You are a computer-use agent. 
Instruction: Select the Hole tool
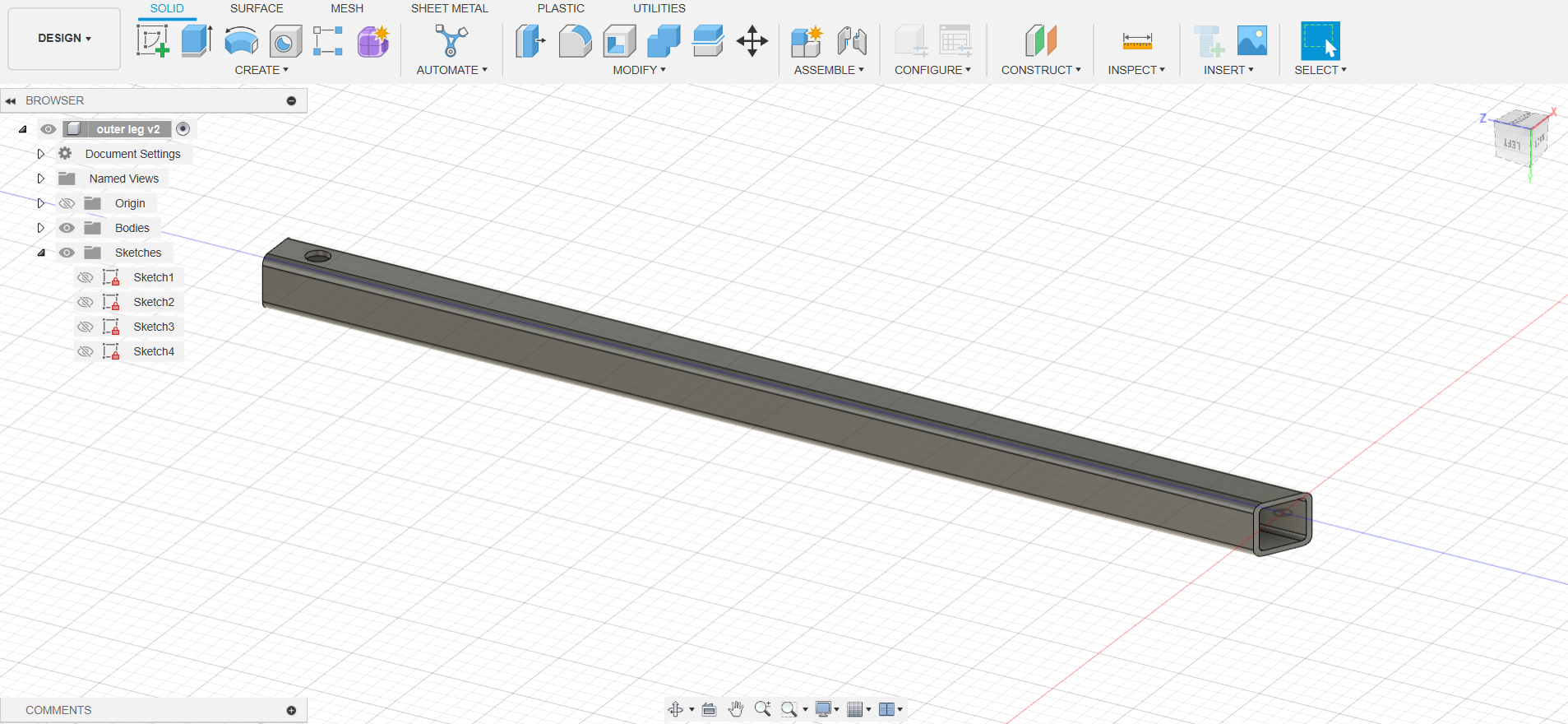click(x=285, y=41)
